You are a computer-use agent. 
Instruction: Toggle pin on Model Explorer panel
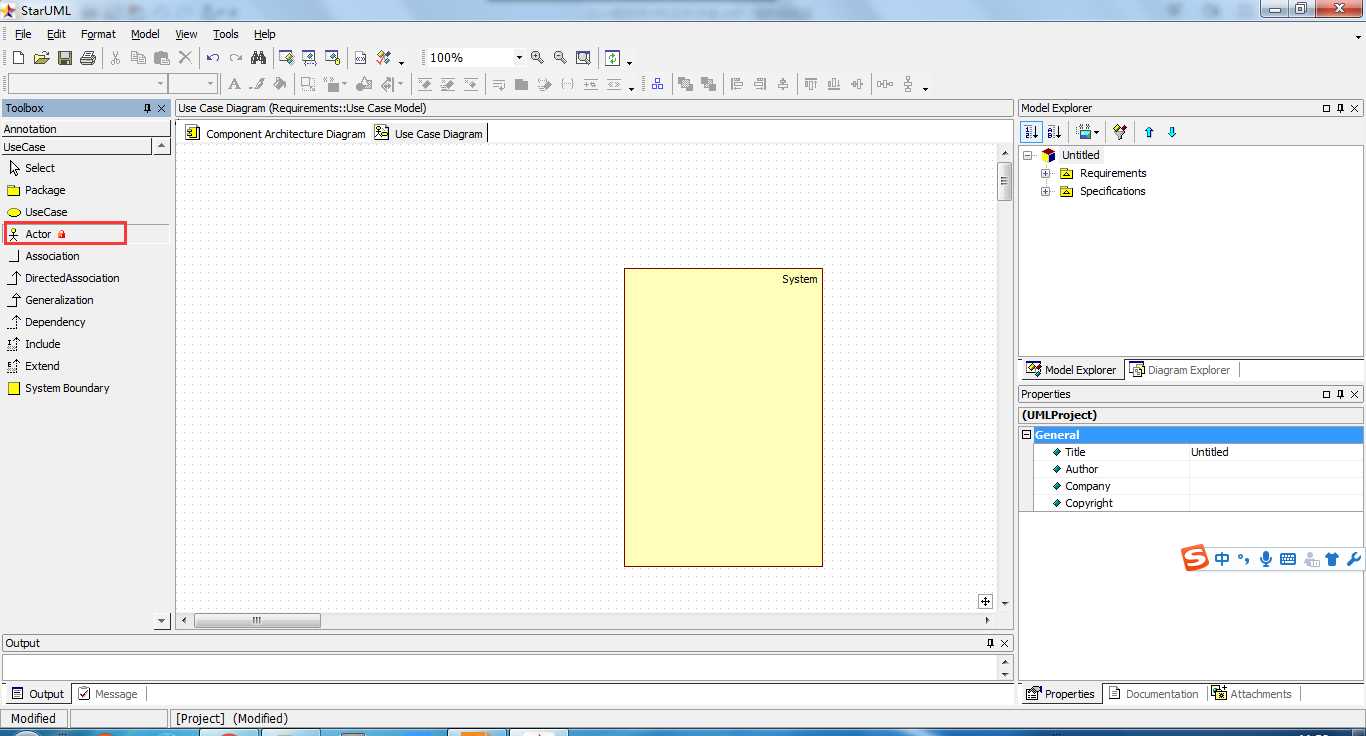point(1341,108)
